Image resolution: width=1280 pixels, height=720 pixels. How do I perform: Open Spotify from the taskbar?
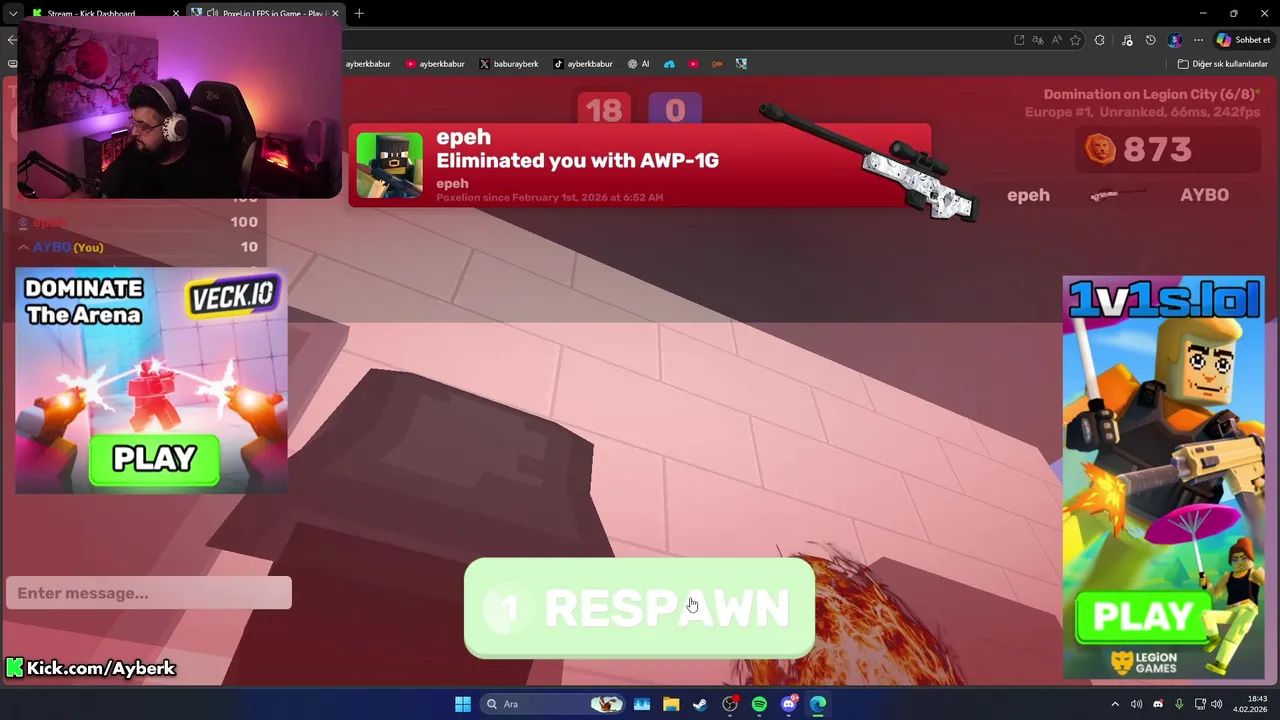tap(759, 704)
